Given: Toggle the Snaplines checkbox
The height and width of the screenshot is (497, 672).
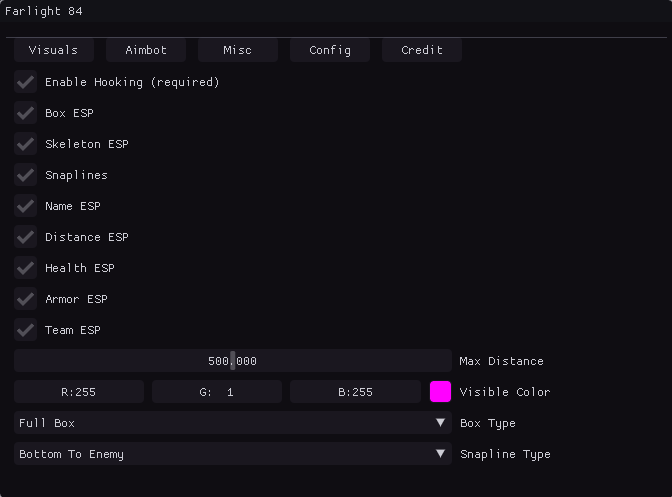Looking at the screenshot, I should [26, 175].
